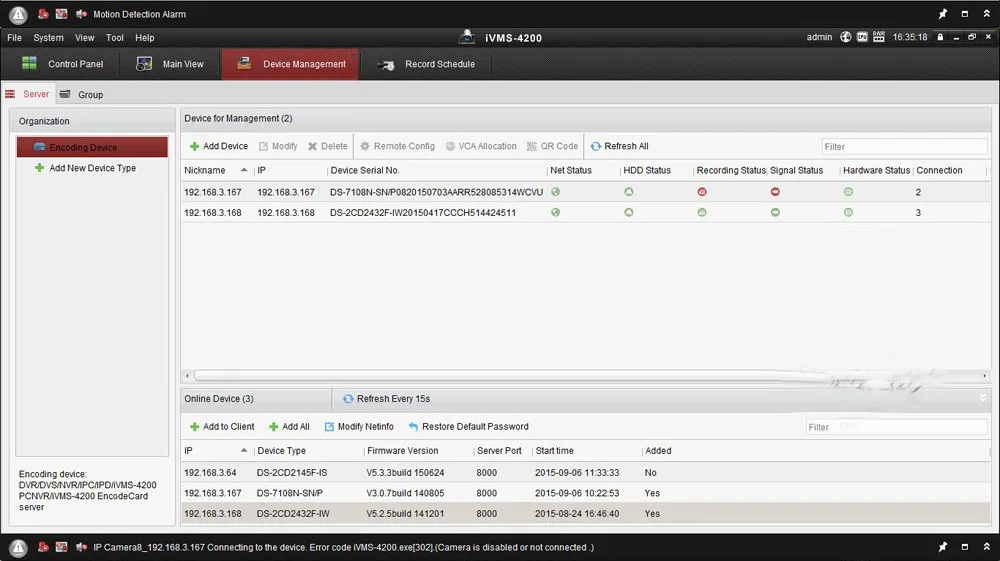Screen dimensions: 1000x561
Task: Open Remote Config for the device
Action: point(397,146)
